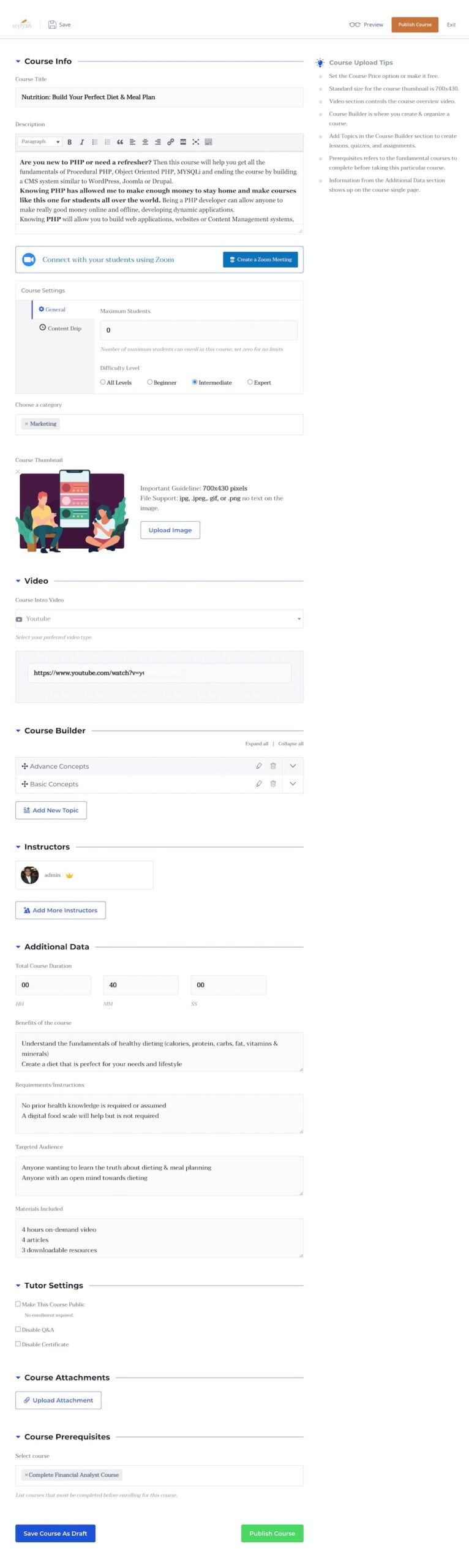Select the Beginner difficulty level

point(149,382)
